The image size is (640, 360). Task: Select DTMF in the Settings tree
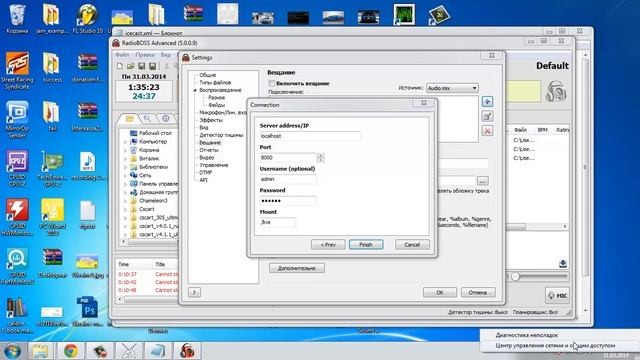pos(206,172)
